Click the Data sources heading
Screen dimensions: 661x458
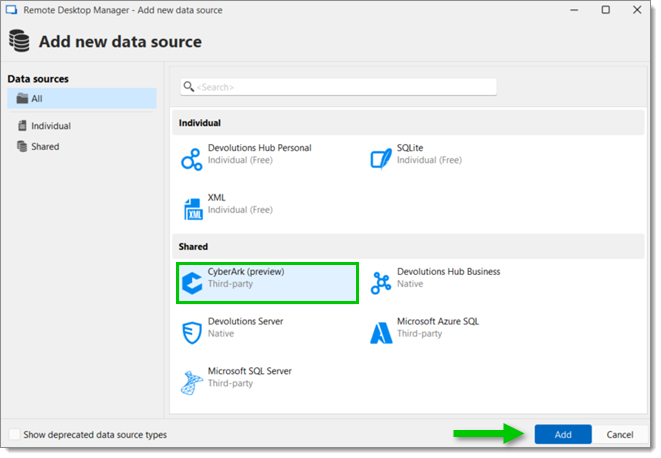(38, 79)
